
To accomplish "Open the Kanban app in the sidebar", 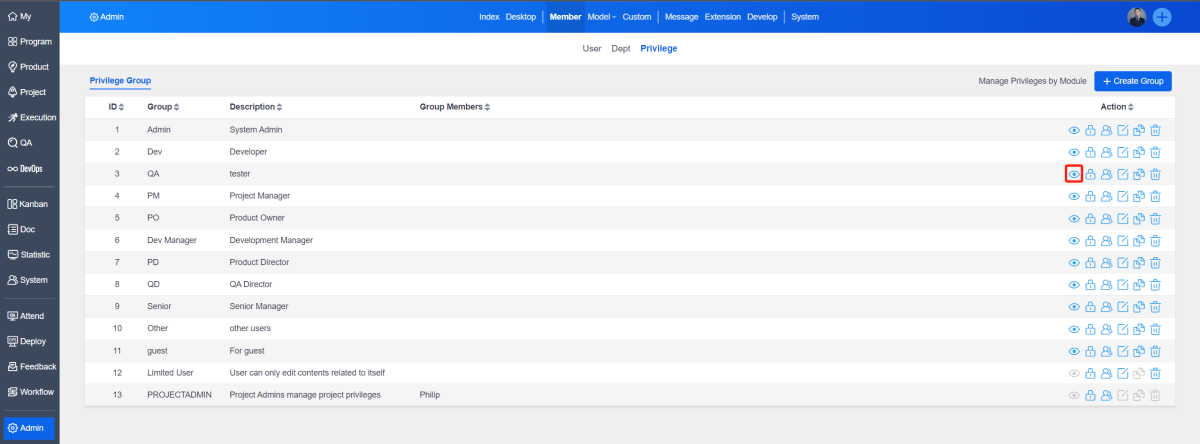I will pyautogui.click(x=29, y=204).
